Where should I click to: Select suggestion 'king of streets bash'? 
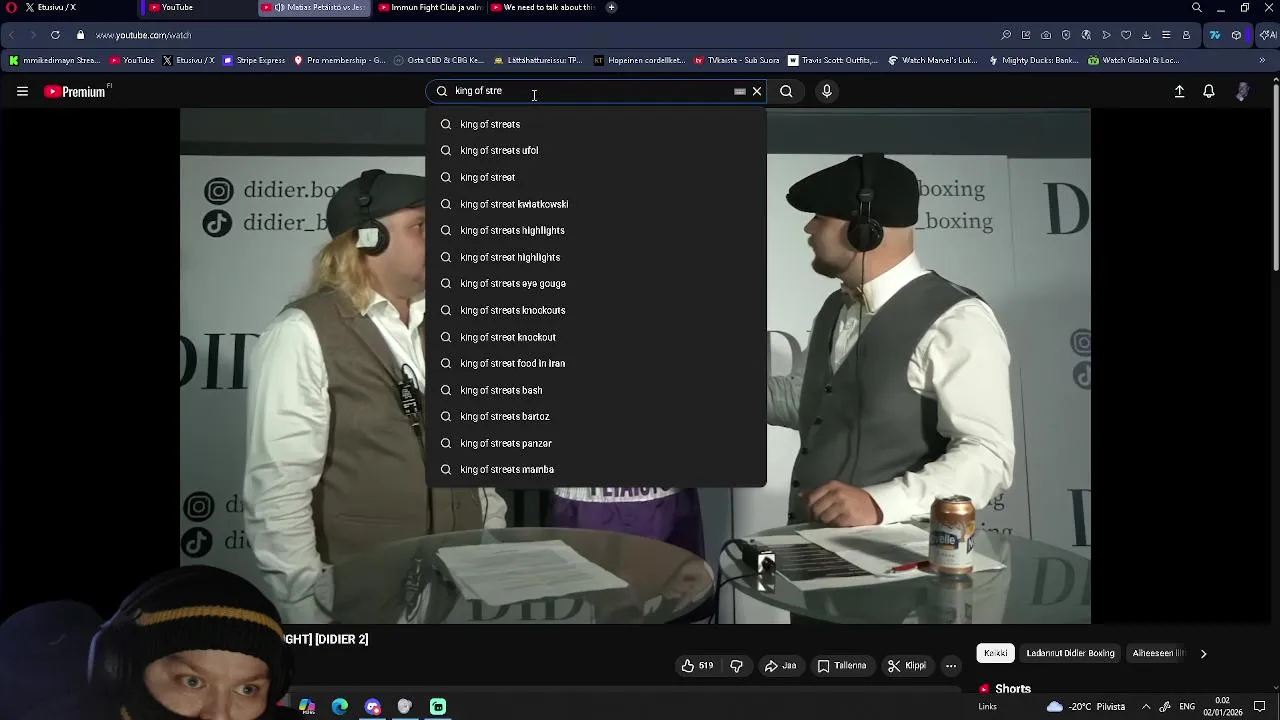596,390
